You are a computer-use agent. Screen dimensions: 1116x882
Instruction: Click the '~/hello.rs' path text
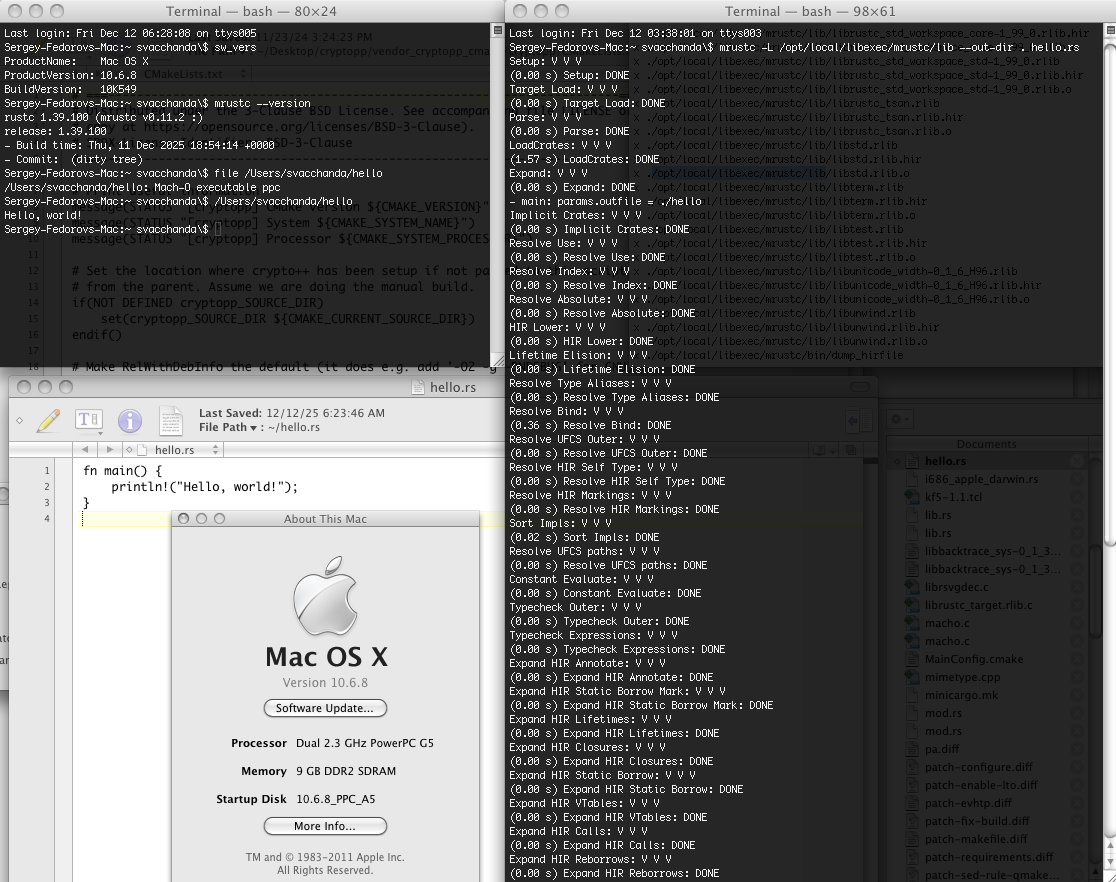tap(294, 427)
